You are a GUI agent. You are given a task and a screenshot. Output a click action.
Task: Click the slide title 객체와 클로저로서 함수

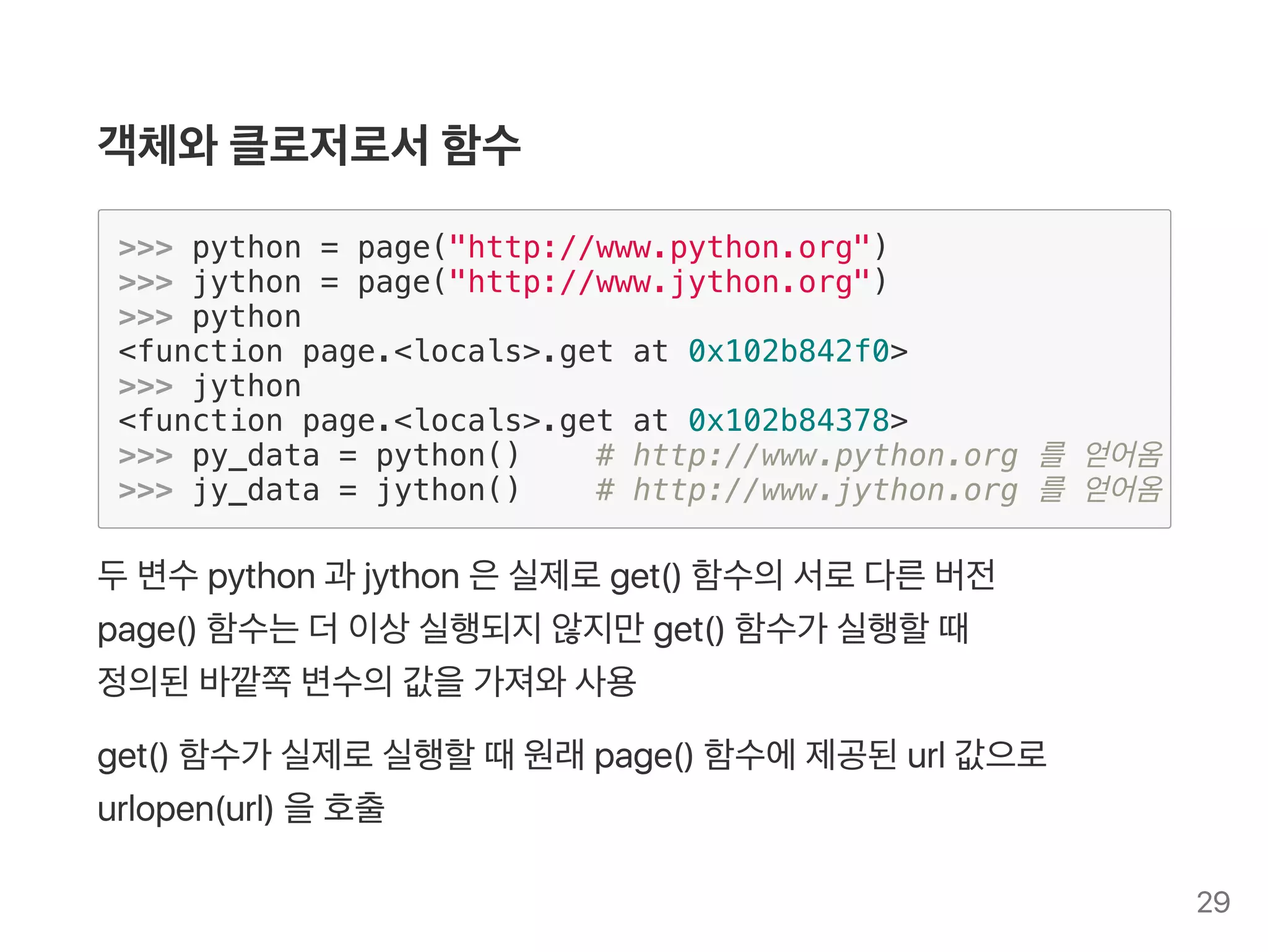(309, 145)
